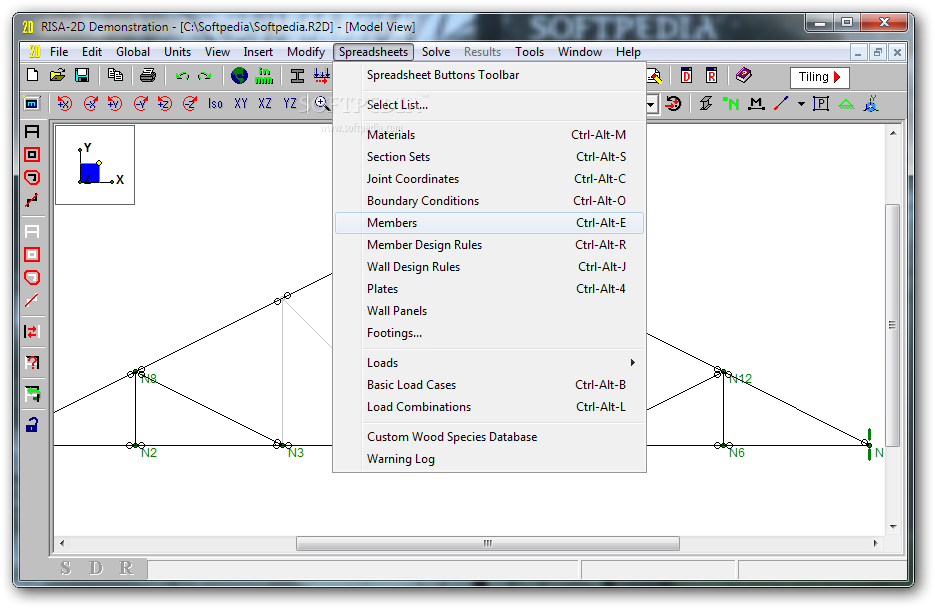This screenshot has width=935, height=608.
Task: Toggle rendered member shape display
Action: pyautogui.click(x=705, y=104)
